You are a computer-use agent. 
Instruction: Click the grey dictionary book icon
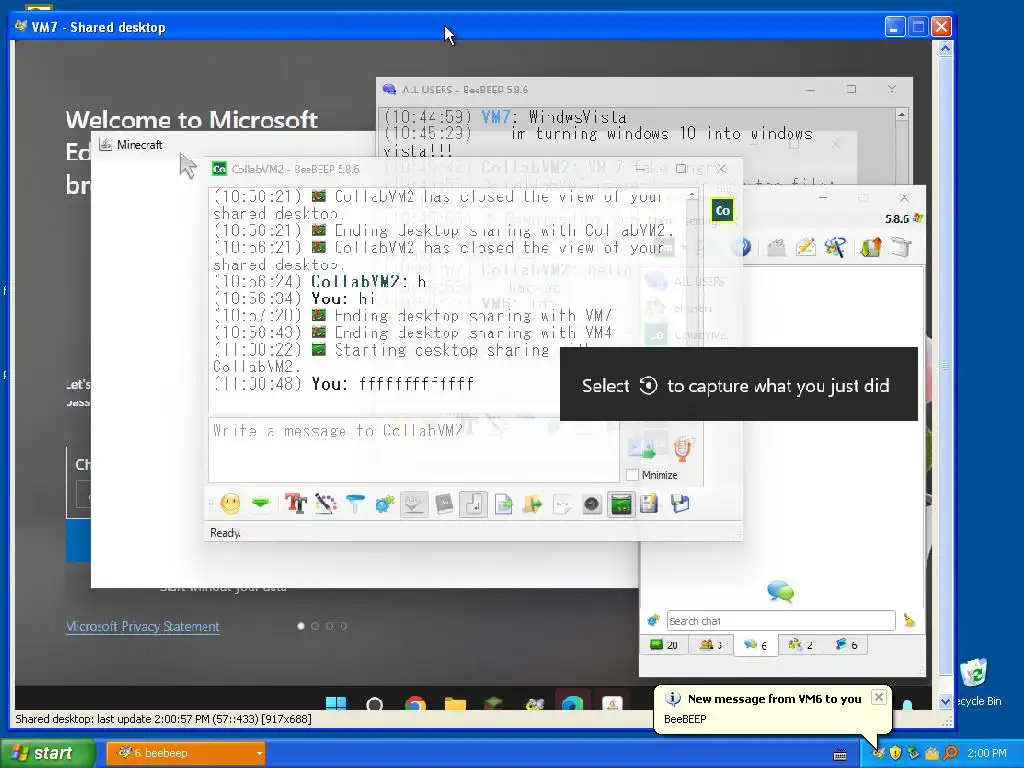tap(444, 504)
